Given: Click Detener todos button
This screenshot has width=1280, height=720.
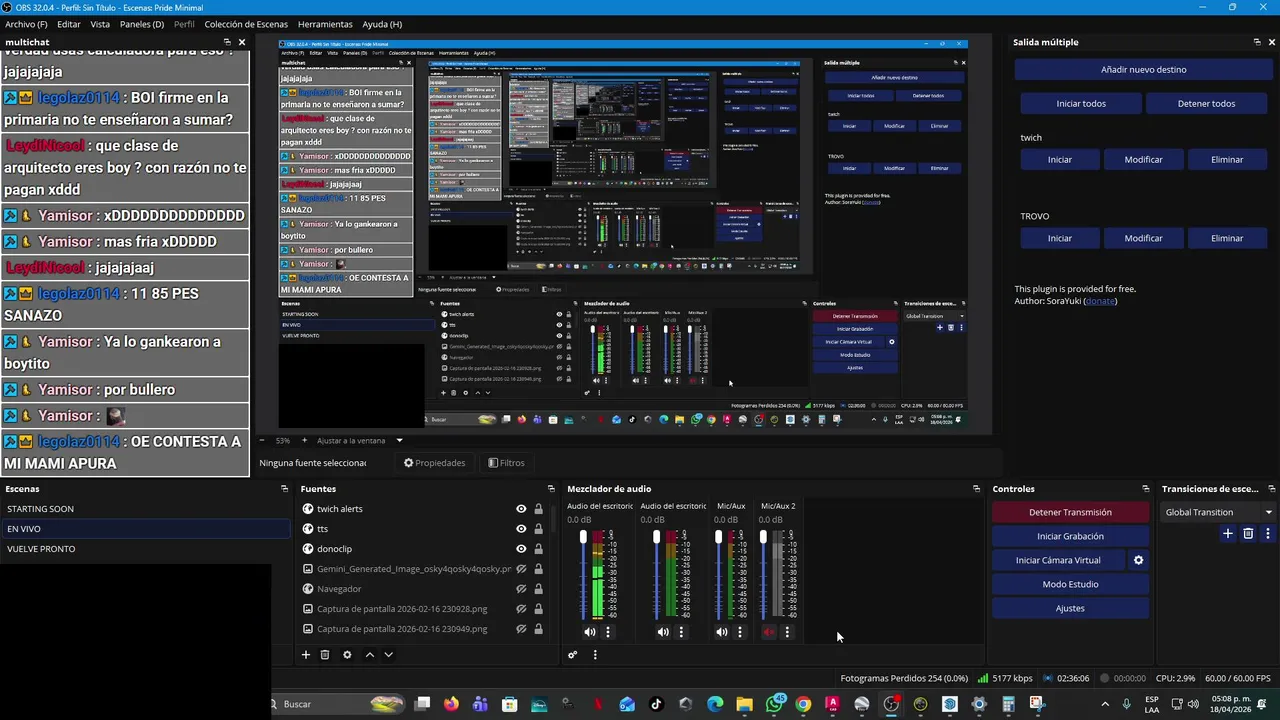Looking at the screenshot, I should tap(1207, 103).
